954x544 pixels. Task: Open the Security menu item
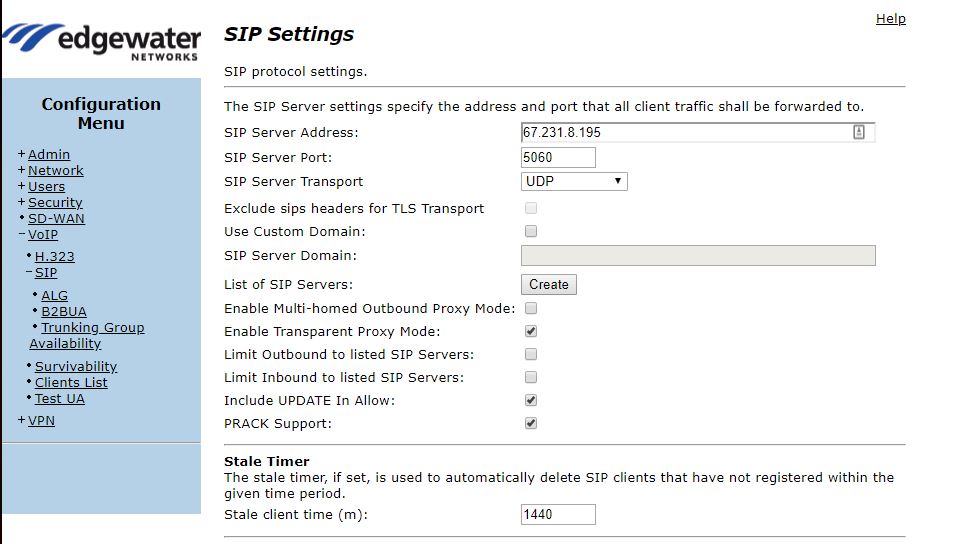(x=55, y=202)
